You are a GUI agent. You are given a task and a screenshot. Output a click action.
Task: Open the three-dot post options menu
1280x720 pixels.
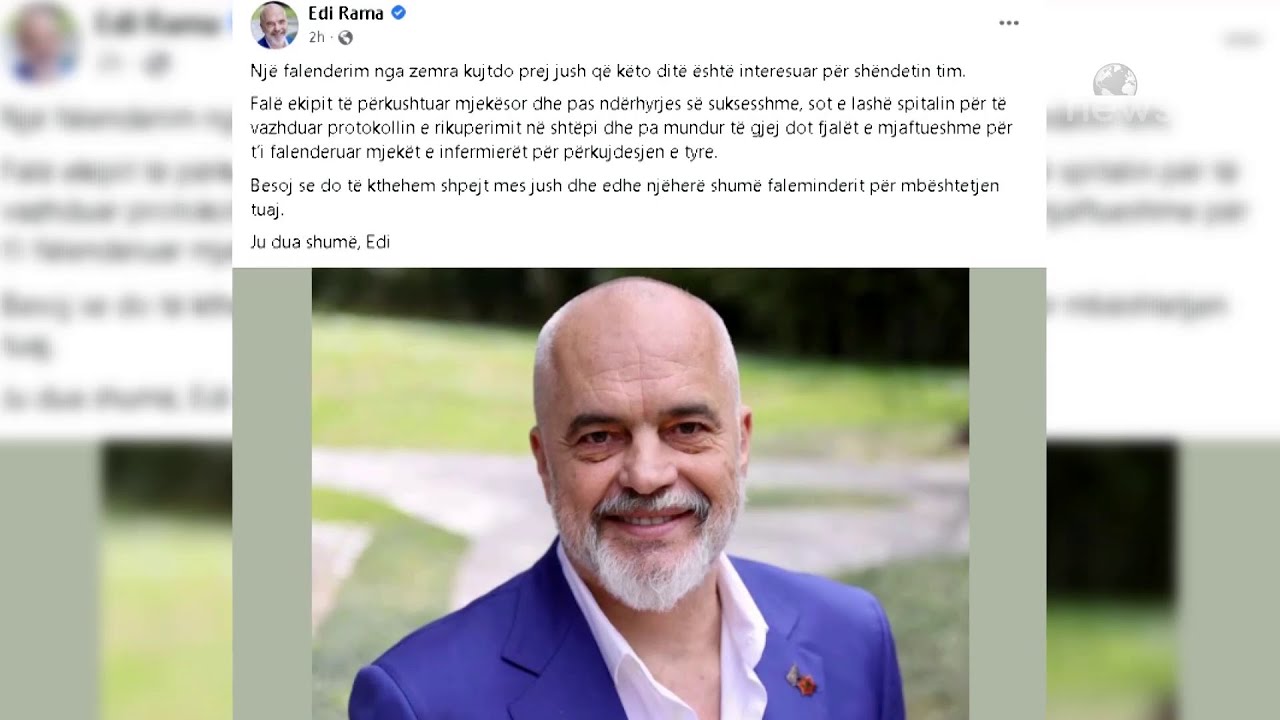click(x=1009, y=23)
